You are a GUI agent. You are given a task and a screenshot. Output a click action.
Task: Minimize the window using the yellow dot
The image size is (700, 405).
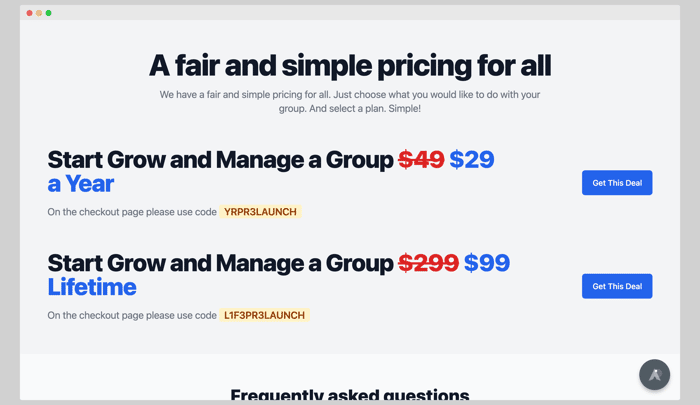coord(39,13)
